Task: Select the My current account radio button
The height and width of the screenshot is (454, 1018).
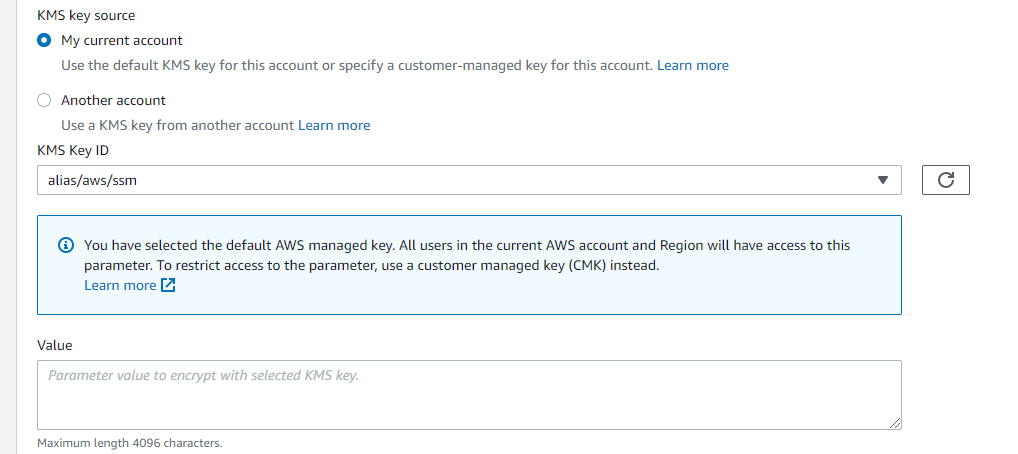Action: (44, 40)
